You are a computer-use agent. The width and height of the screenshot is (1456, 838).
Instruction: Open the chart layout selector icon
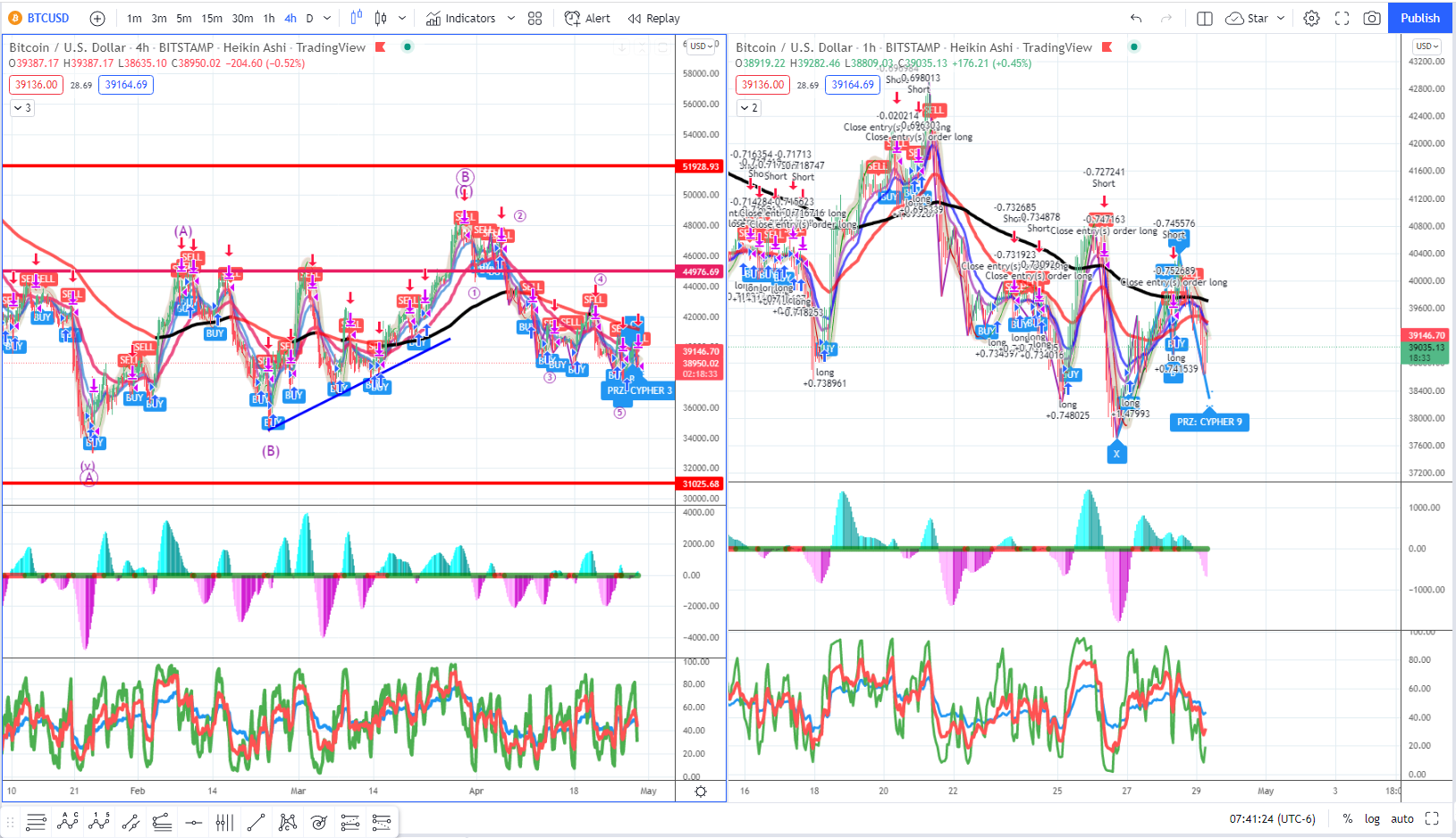click(1204, 18)
